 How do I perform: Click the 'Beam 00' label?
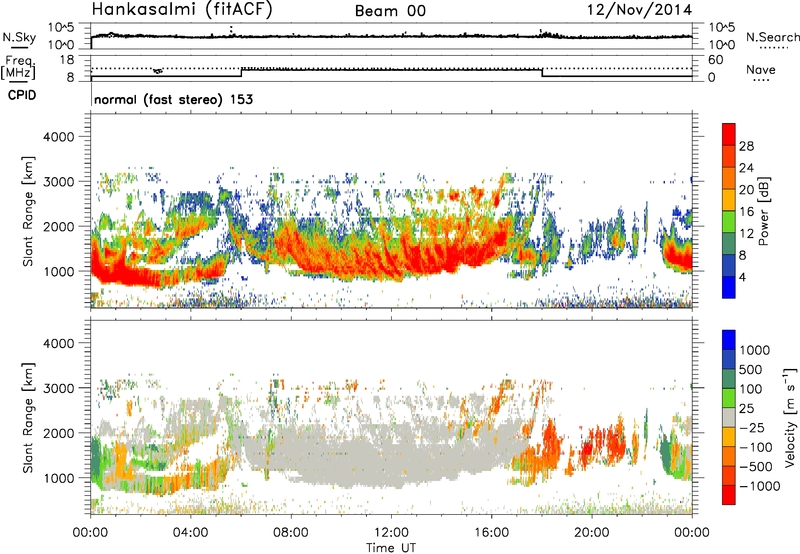click(x=390, y=11)
